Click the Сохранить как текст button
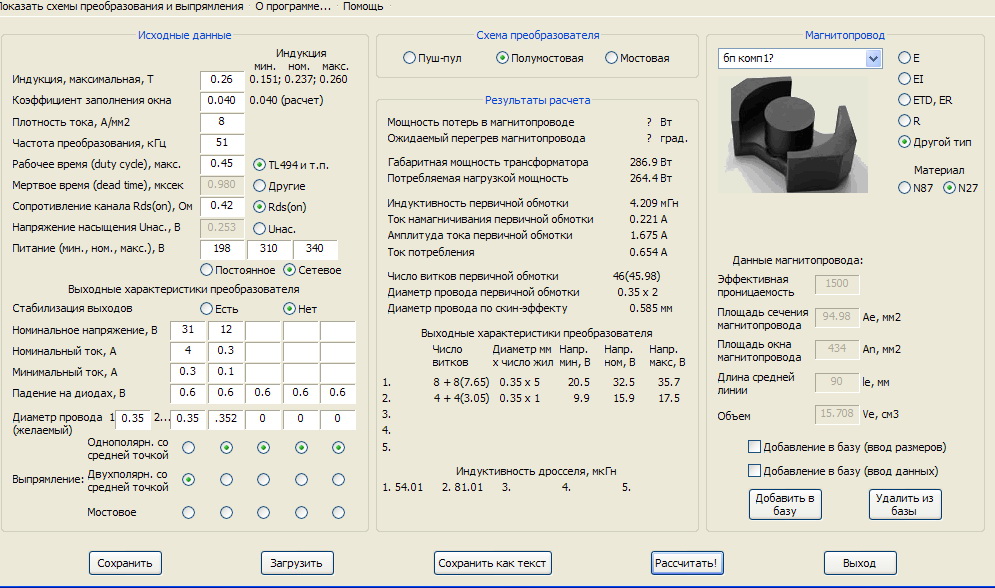Image resolution: width=995 pixels, height=588 pixels. (493, 563)
